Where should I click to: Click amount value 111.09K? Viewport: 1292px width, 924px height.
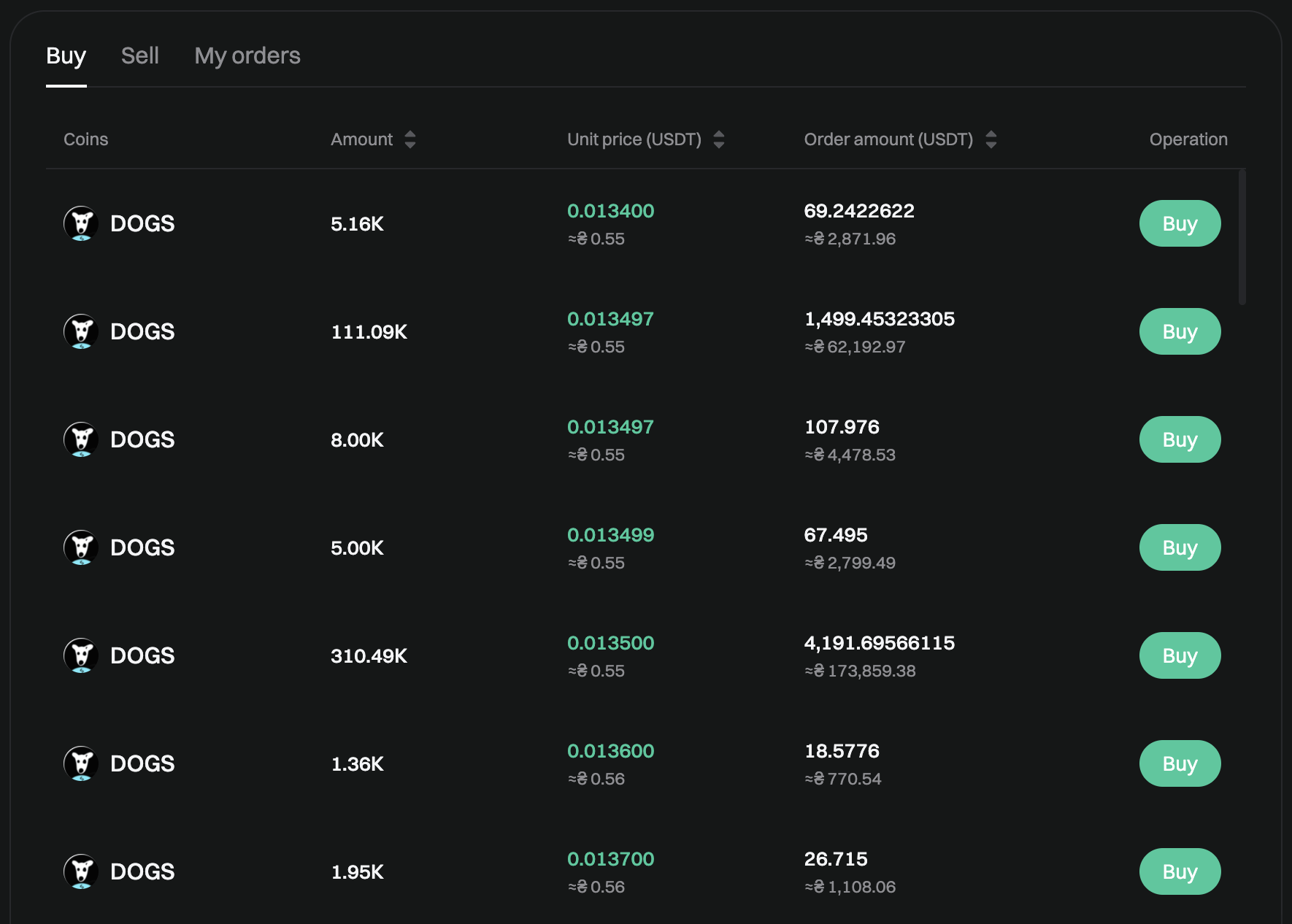pos(369,332)
